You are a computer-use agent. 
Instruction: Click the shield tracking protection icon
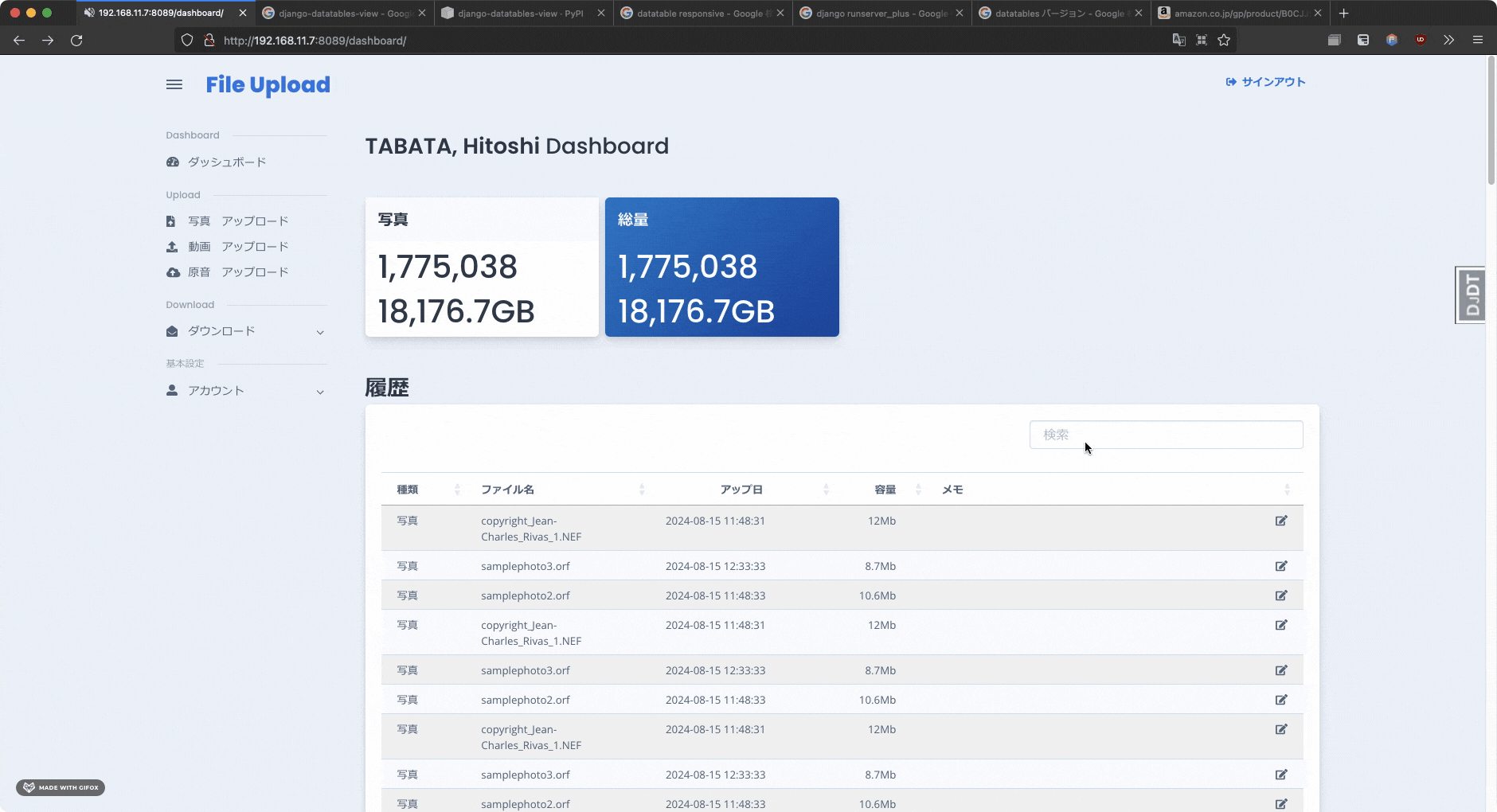click(x=187, y=40)
